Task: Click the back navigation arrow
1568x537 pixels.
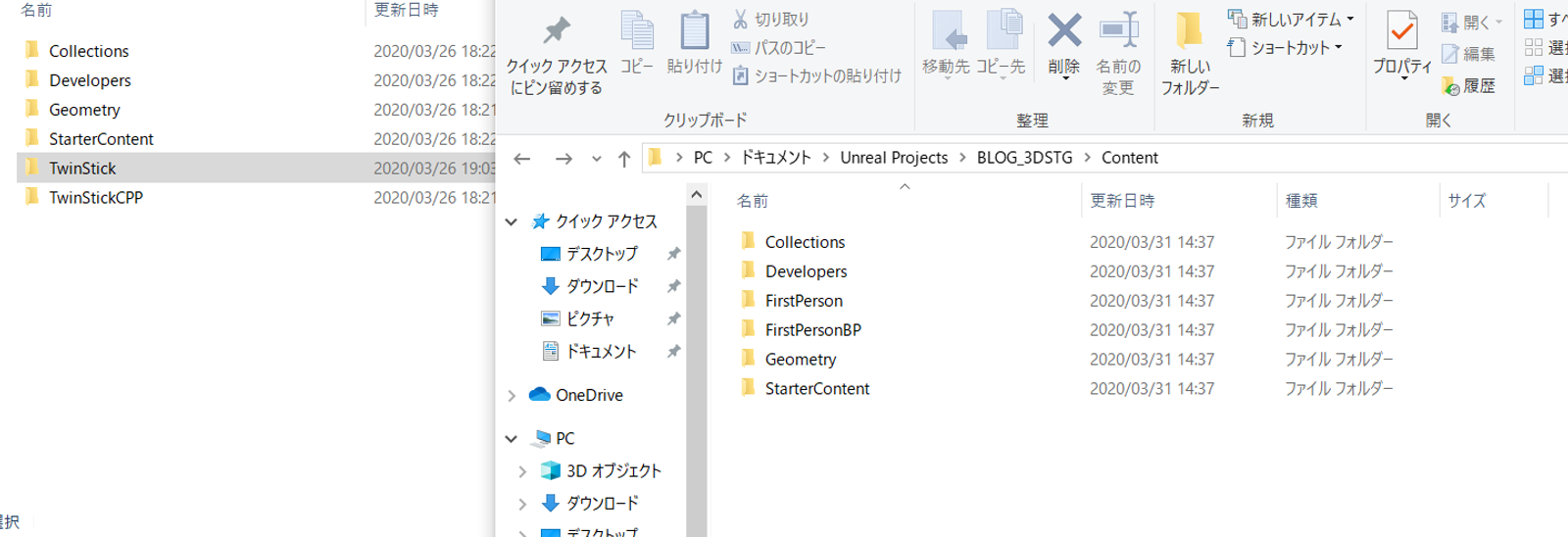Action: coord(522,159)
